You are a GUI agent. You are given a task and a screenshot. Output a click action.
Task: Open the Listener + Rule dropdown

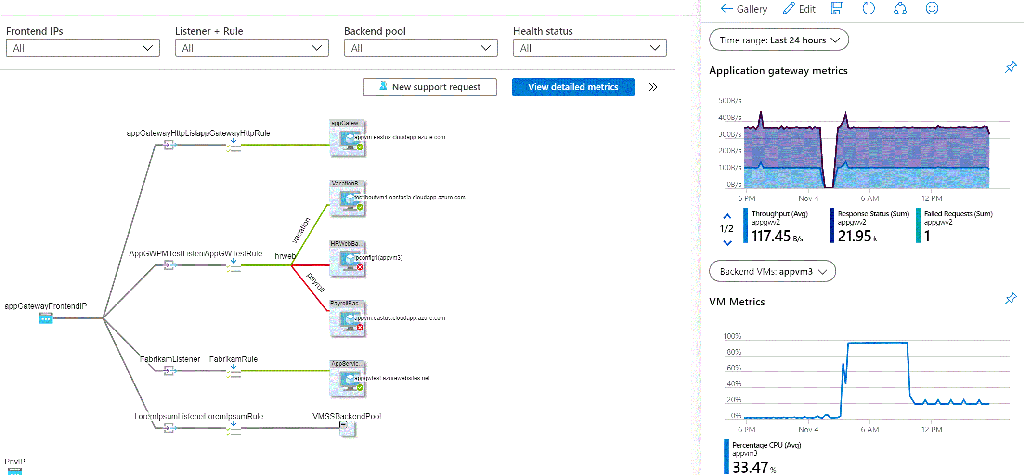coord(251,48)
